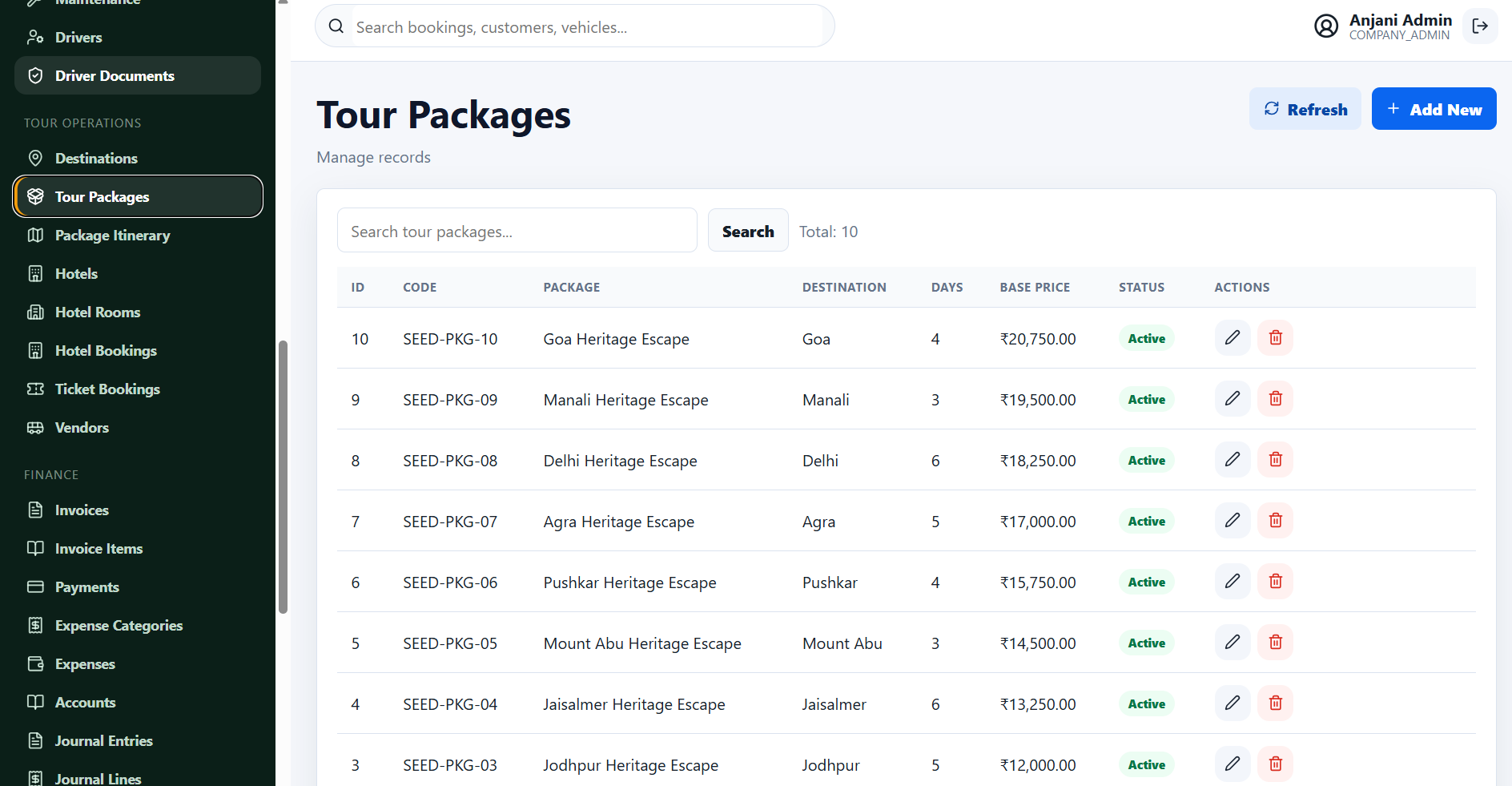Click the sidebar vertical scrollbar
Image resolution: width=1512 pixels, height=786 pixels.
coord(283,478)
